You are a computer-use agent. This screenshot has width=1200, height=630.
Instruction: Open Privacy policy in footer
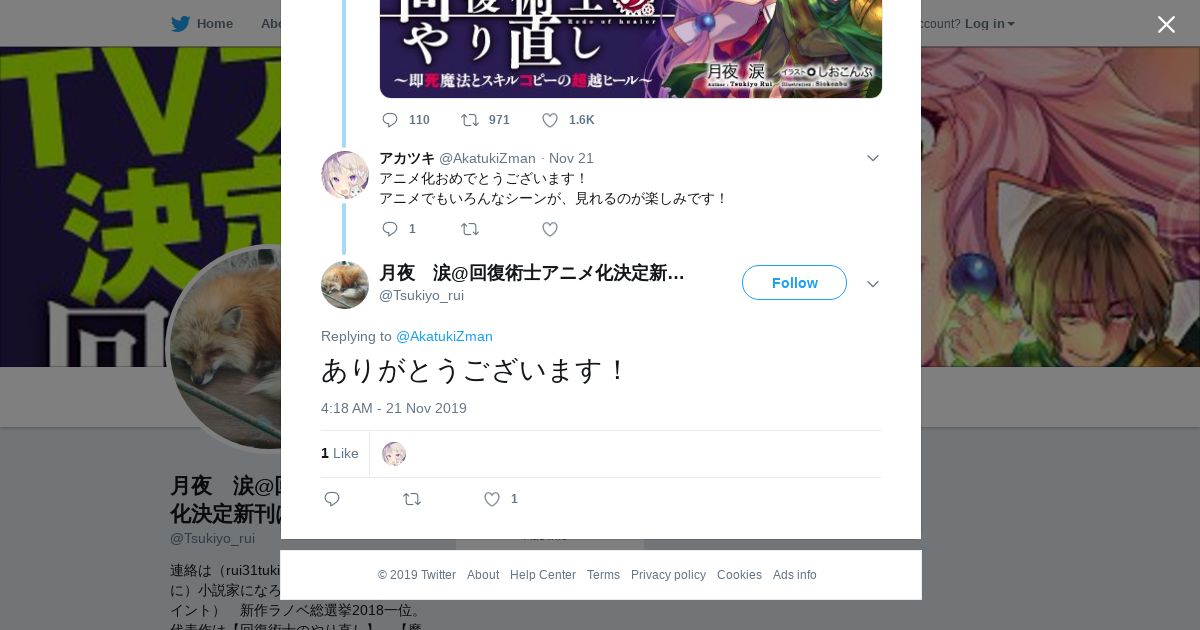(668, 575)
